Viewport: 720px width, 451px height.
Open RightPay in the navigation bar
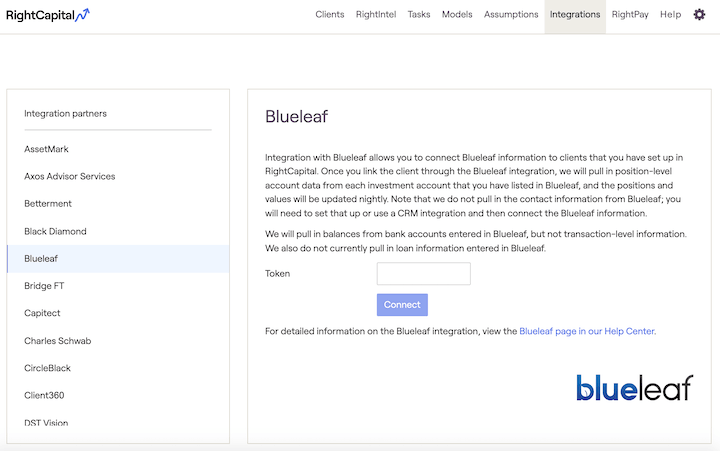[630, 15]
